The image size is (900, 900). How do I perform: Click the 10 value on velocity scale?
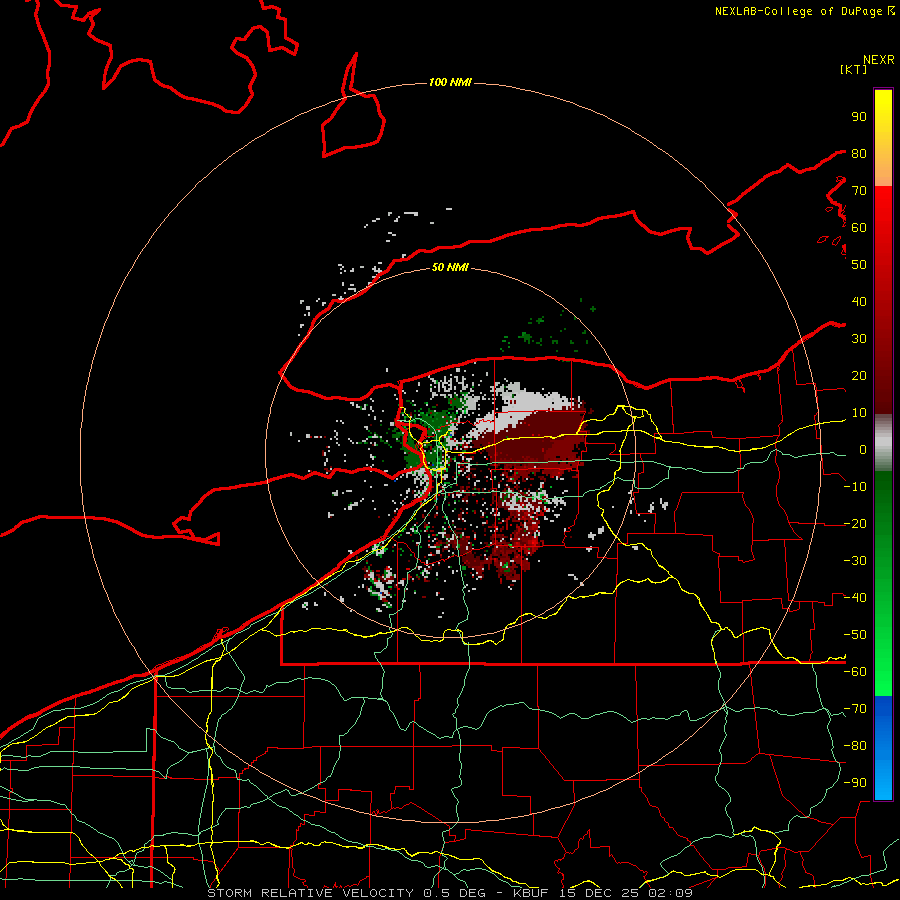click(x=859, y=413)
